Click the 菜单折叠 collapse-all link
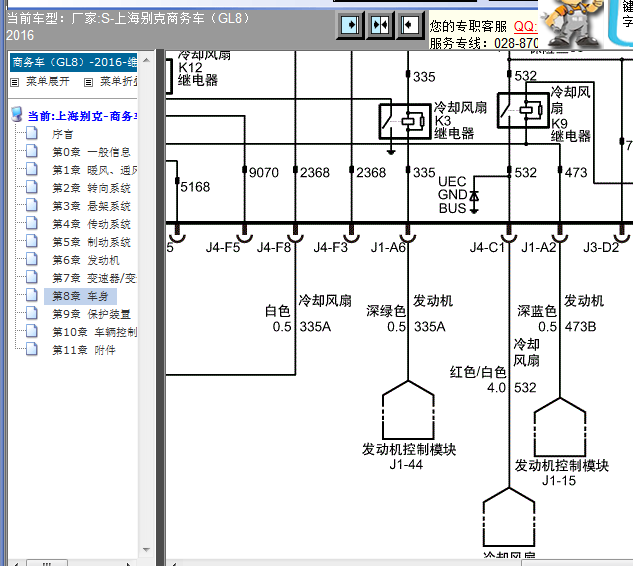The image size is (633, 566). (x=119, y=82)
